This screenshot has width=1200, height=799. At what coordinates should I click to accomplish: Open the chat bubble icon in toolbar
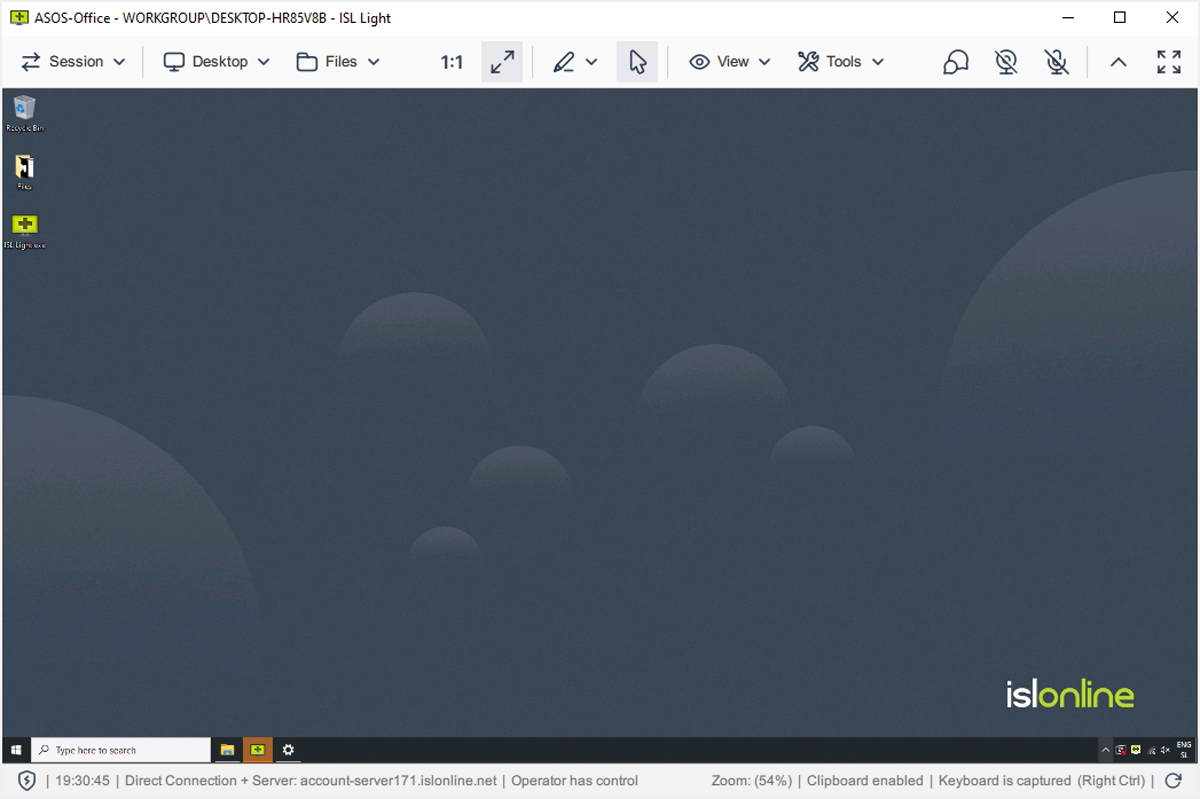pos(955,62)
